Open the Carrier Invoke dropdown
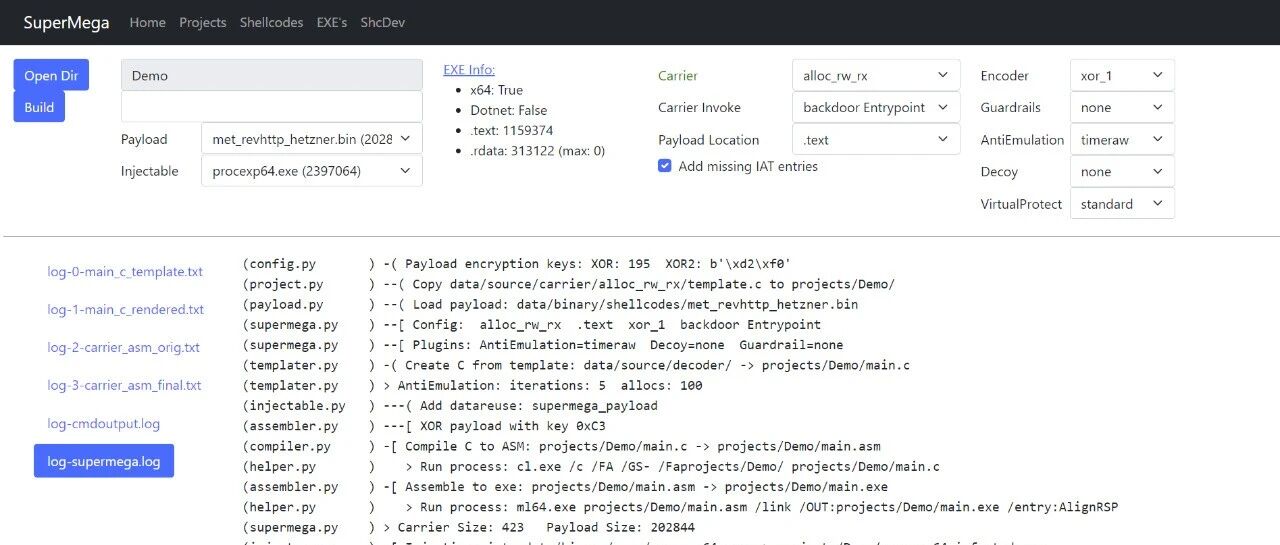The width and height of the screenshot is (1280, 545). pos(876,107)
